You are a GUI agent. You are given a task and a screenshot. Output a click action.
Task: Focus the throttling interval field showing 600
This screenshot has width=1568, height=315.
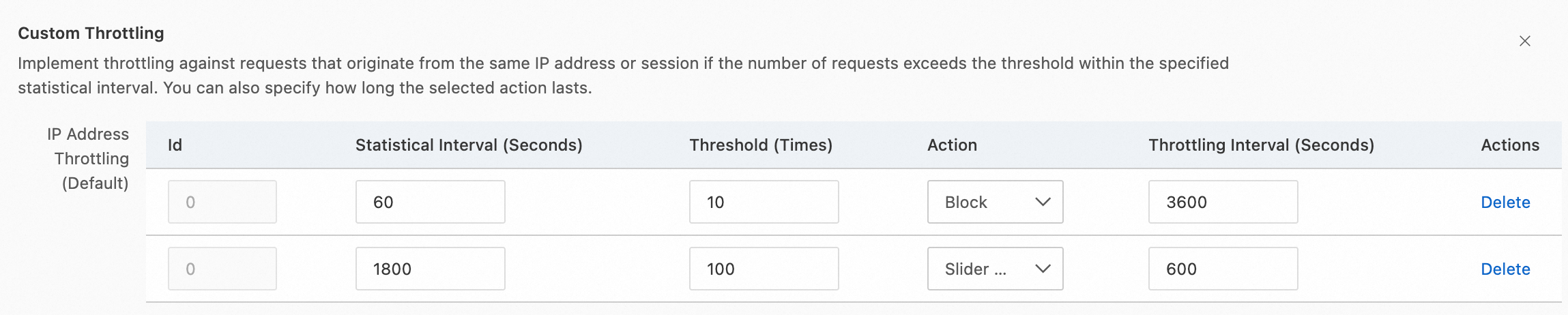pyautogui.click(x=1223, y=269)
